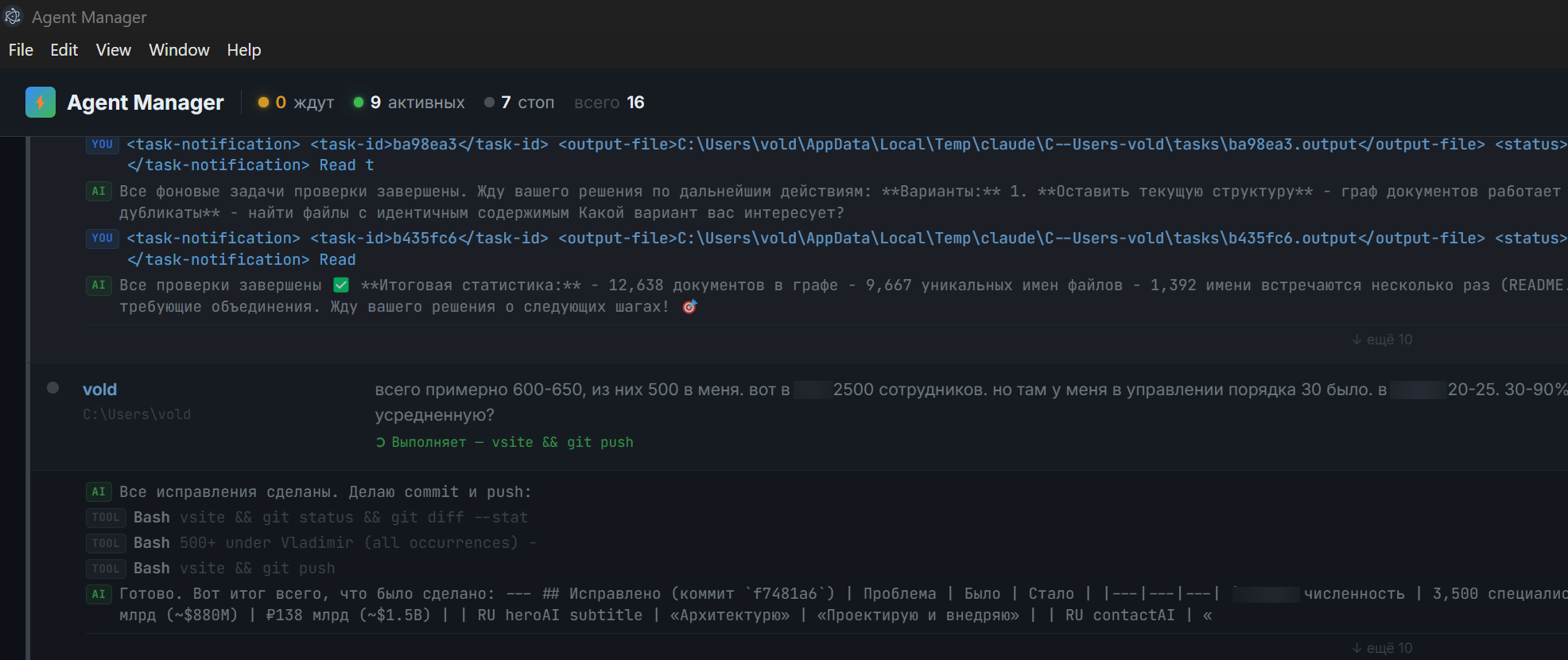The width and height of the screenshot is (1568, 660).
Task: Select the 'vold' agent session title
Action: (x=99, y=390)
